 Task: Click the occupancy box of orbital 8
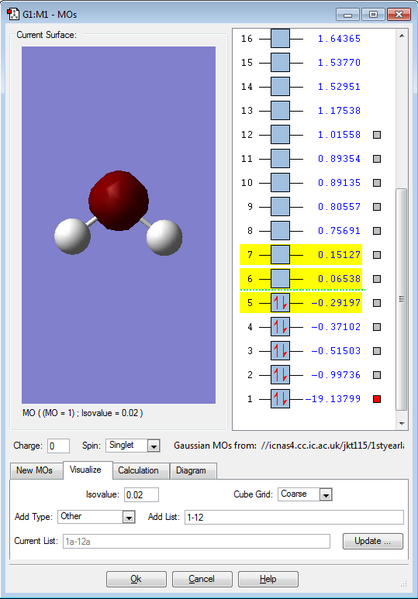point(280,231)
